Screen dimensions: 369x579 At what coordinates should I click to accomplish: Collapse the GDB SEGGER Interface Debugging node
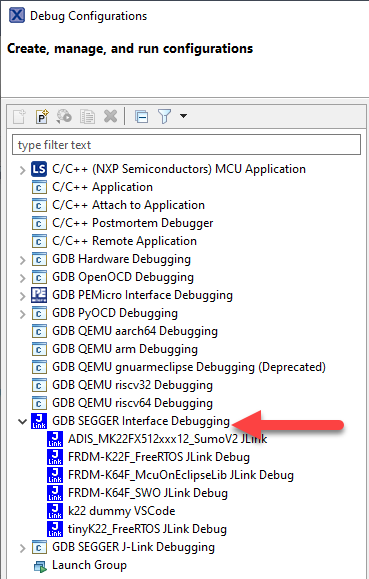click(x=23, y=421)
